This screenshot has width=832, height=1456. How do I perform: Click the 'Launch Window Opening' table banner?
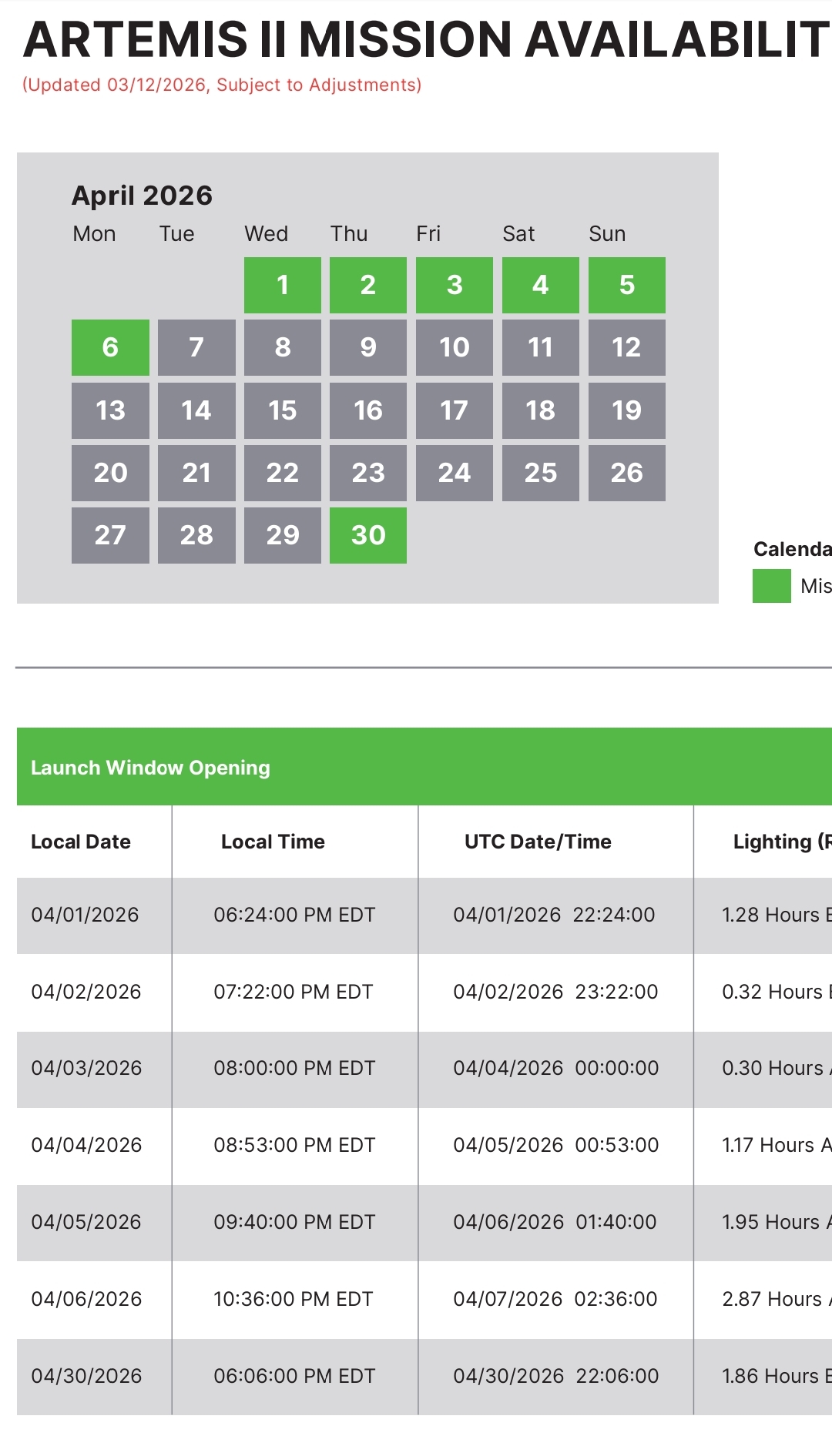[x=424, y=767]
